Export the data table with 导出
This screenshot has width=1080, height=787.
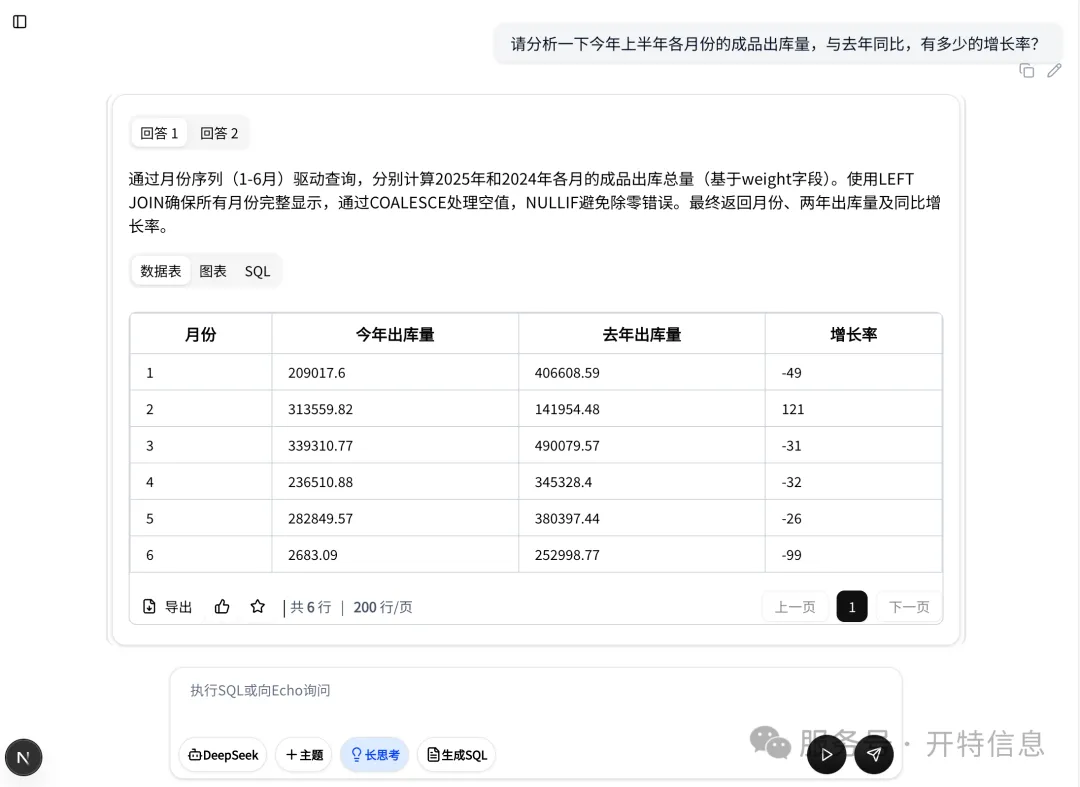pos(168,606)
